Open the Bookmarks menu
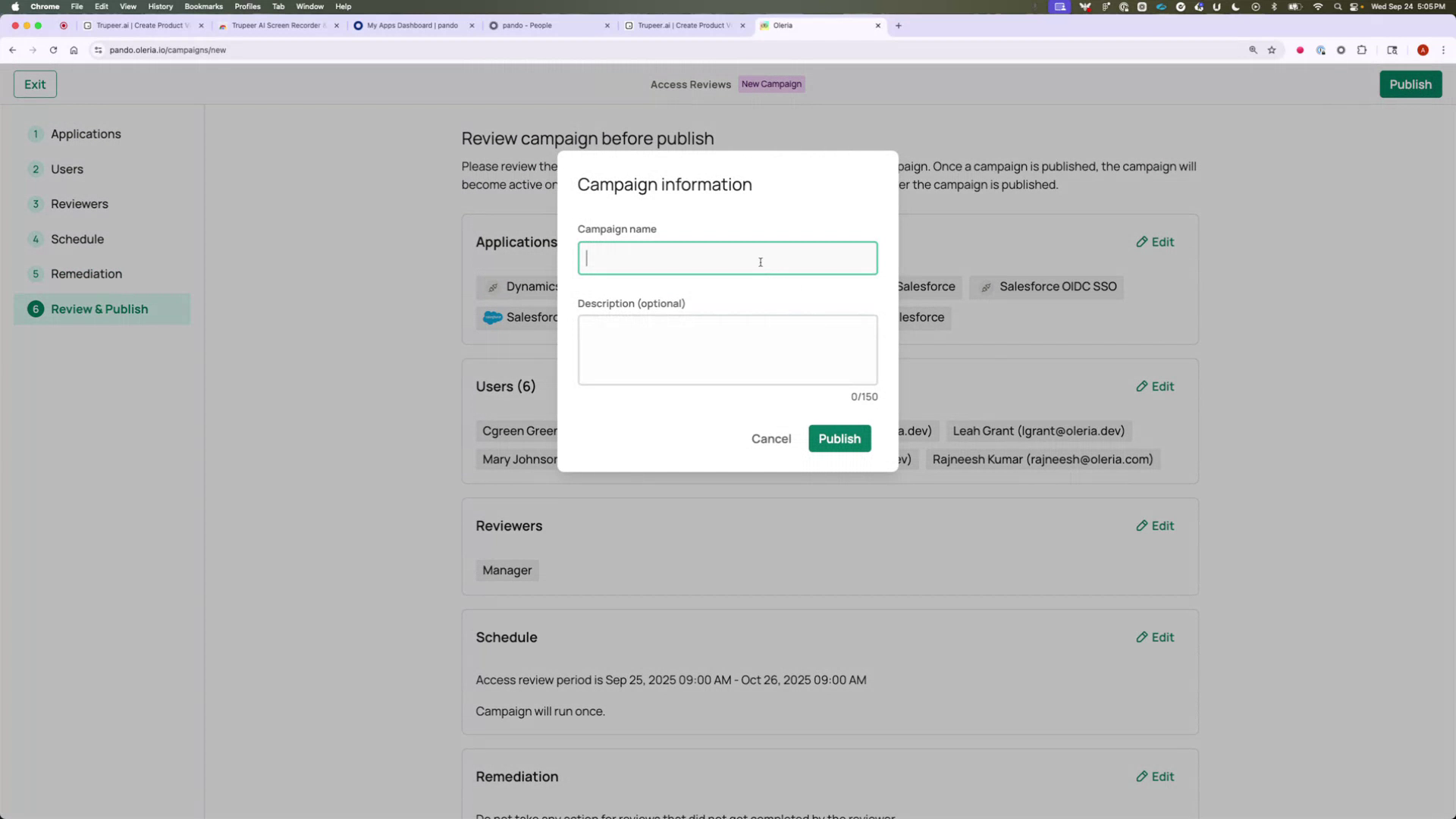Screen dimensions: 1456x819 (203, 6)
